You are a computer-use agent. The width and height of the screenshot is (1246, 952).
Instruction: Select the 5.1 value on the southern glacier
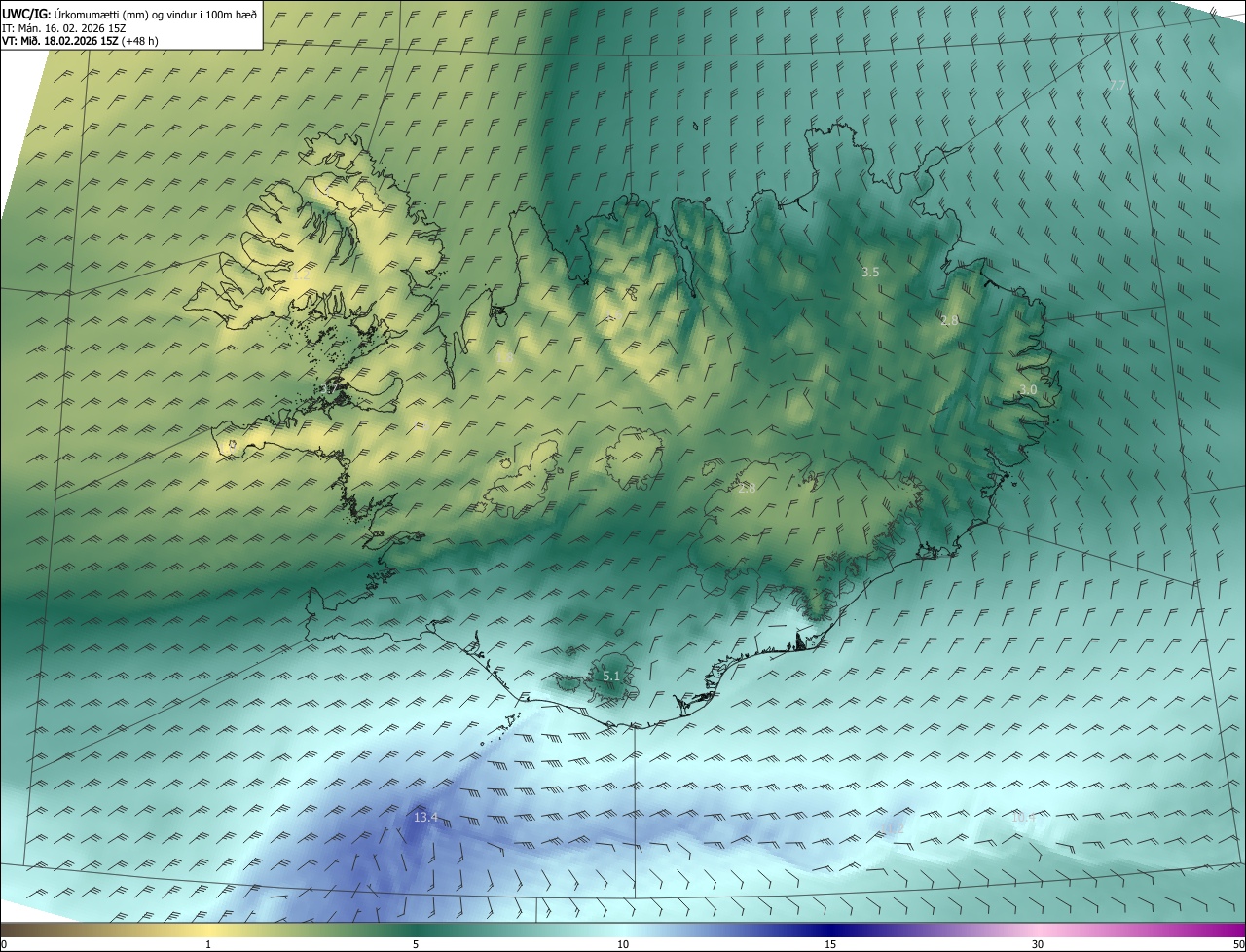611,676
